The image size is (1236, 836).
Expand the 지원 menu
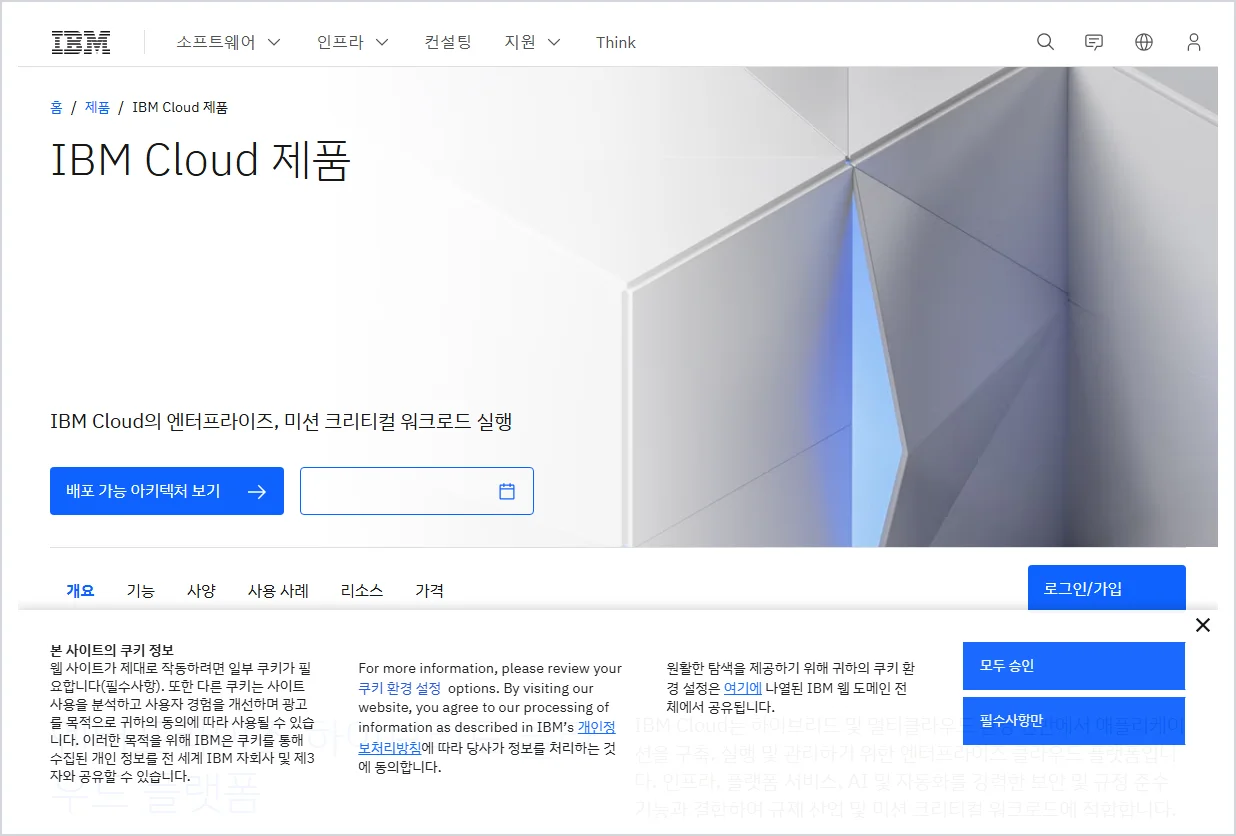tap(533, 42)
